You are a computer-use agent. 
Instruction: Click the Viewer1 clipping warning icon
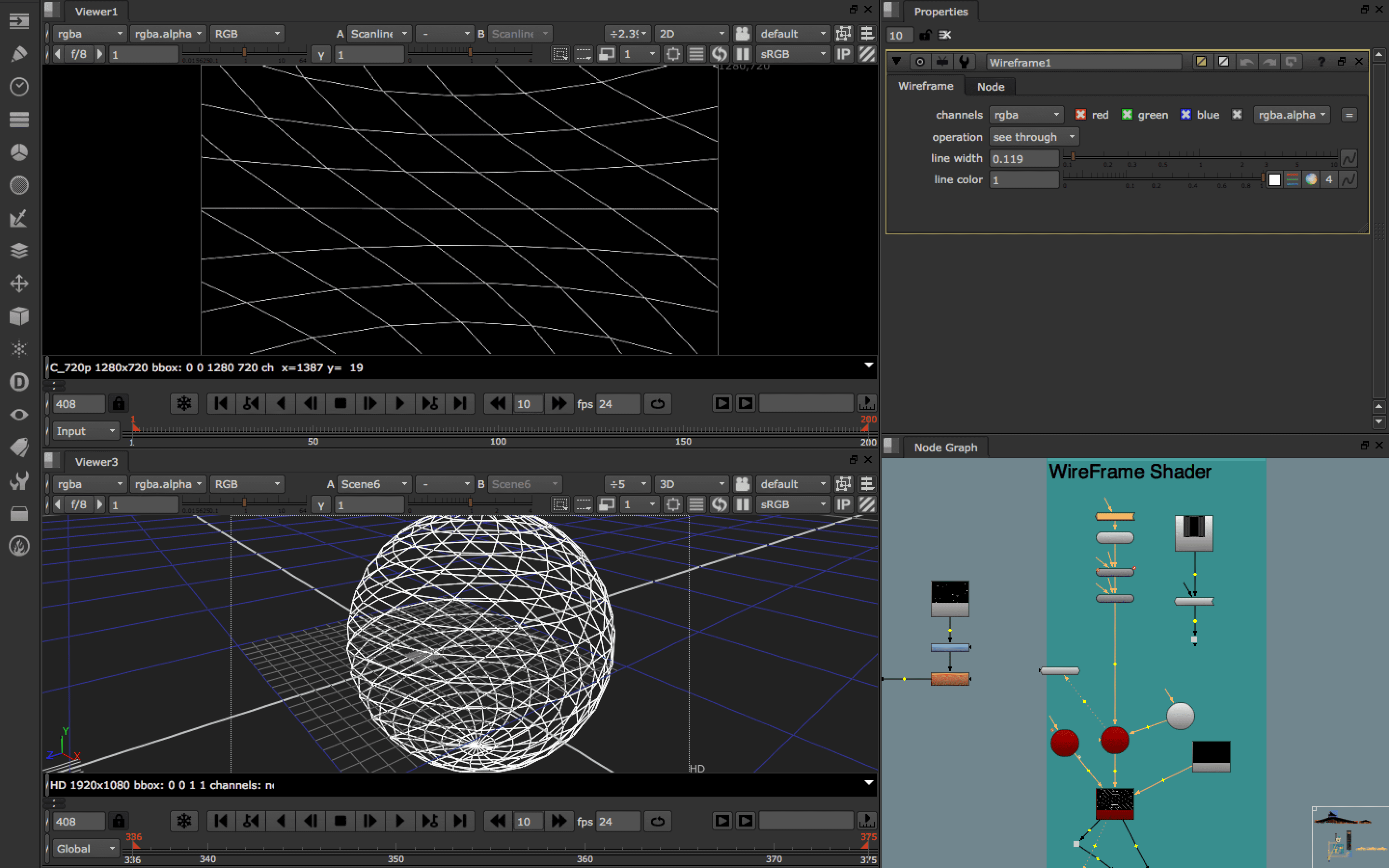867,54
